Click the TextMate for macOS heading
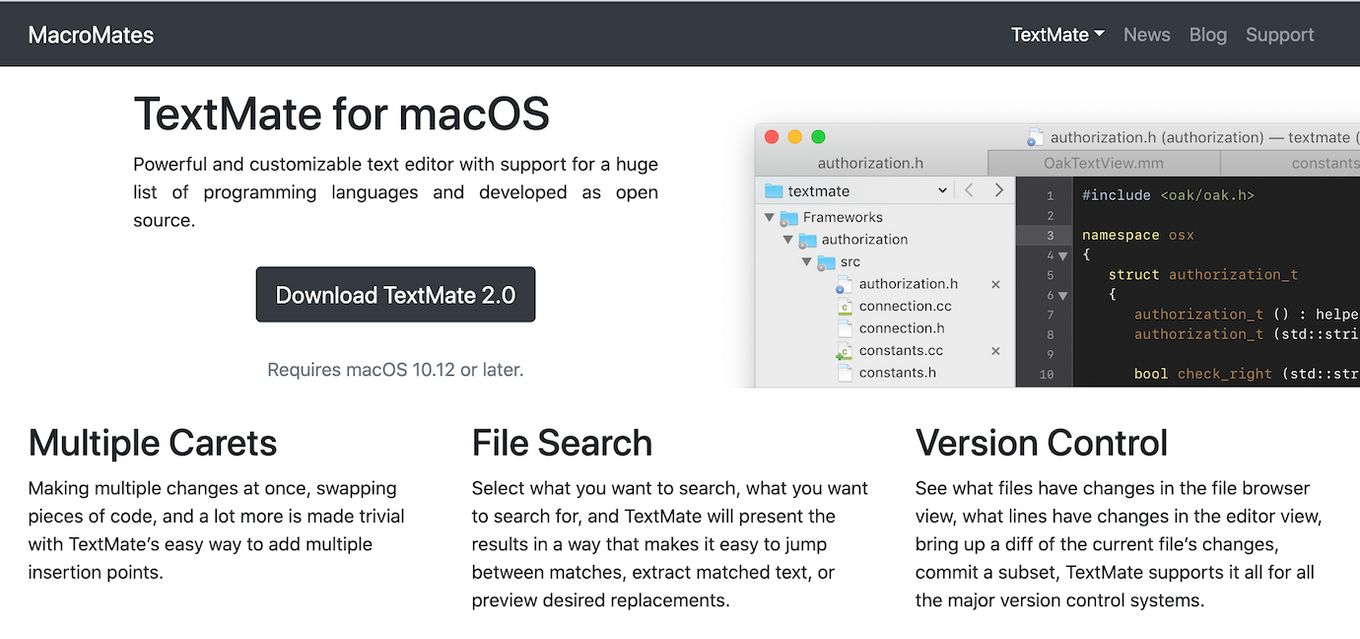Viewport: 1360px width, 639px height. [341, 113]
